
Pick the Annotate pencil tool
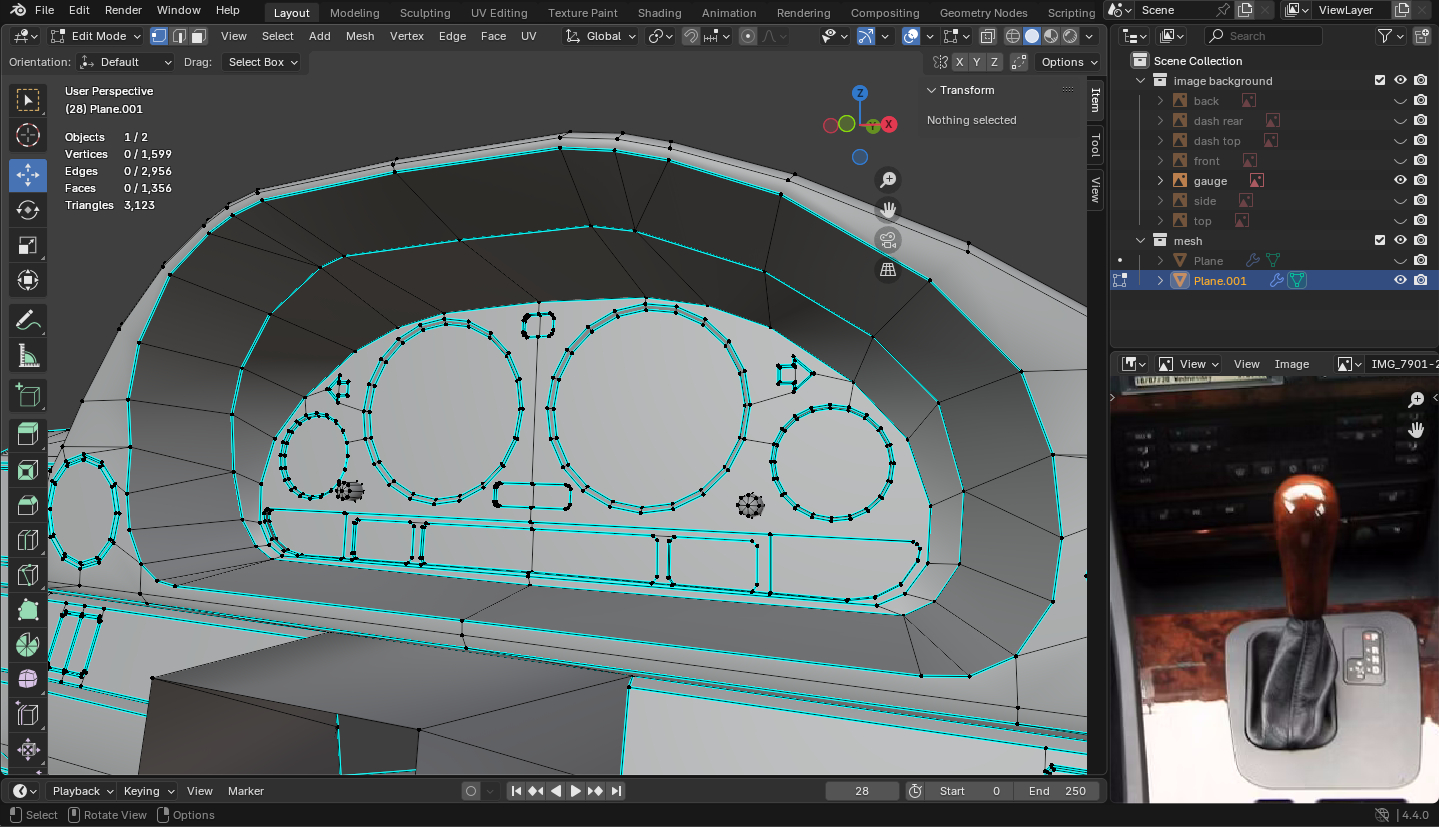tap(28, 320)
